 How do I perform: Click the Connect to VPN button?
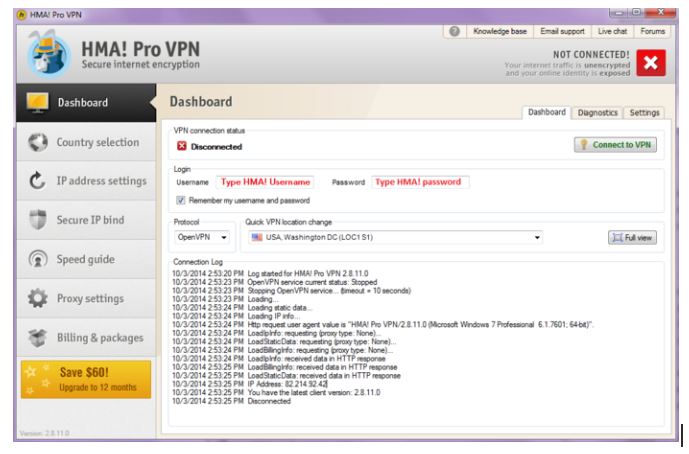click(x=616, y=145)
